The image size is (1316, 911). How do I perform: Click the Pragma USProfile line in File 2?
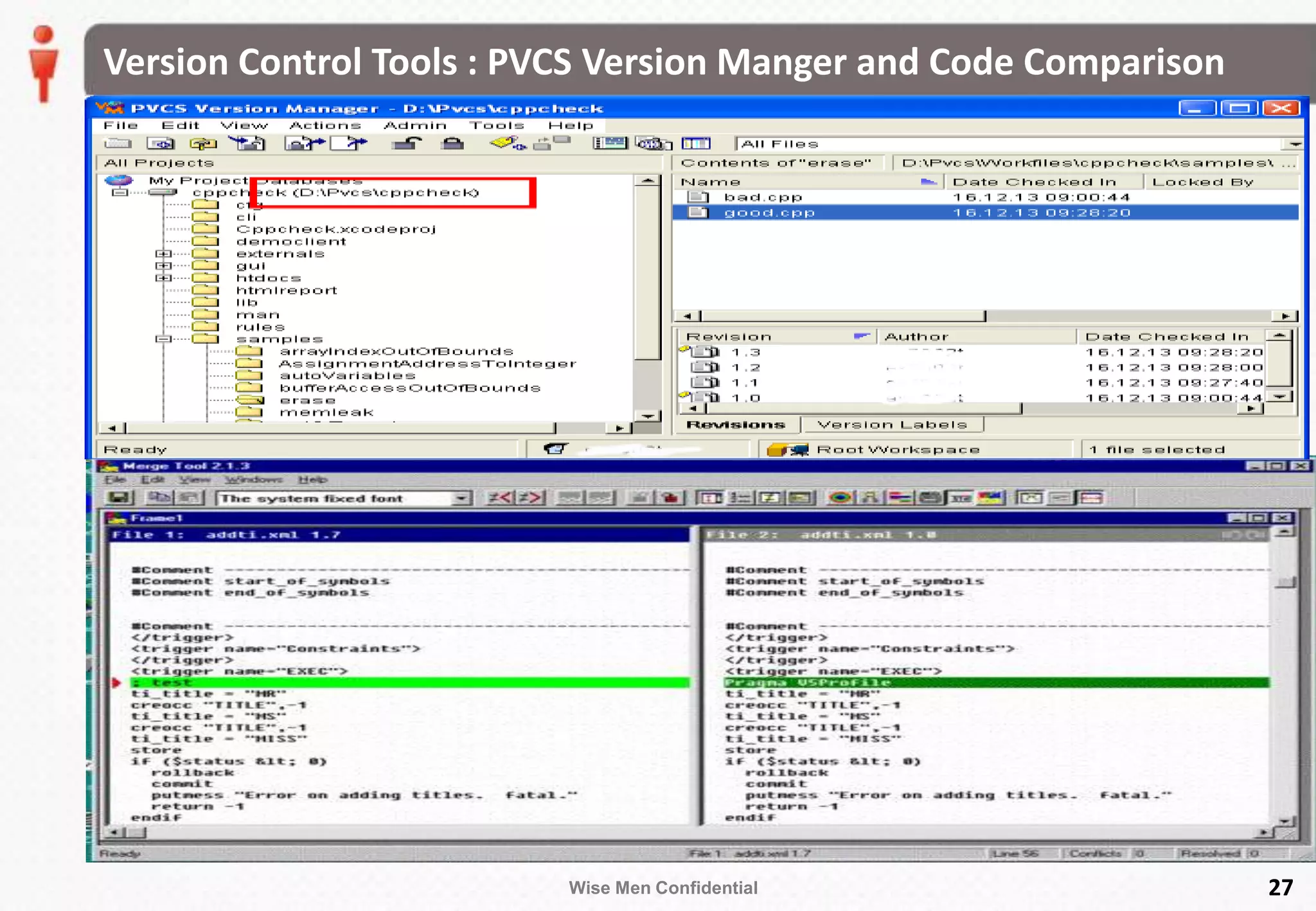pyautogui.click(x=997, y=682)
